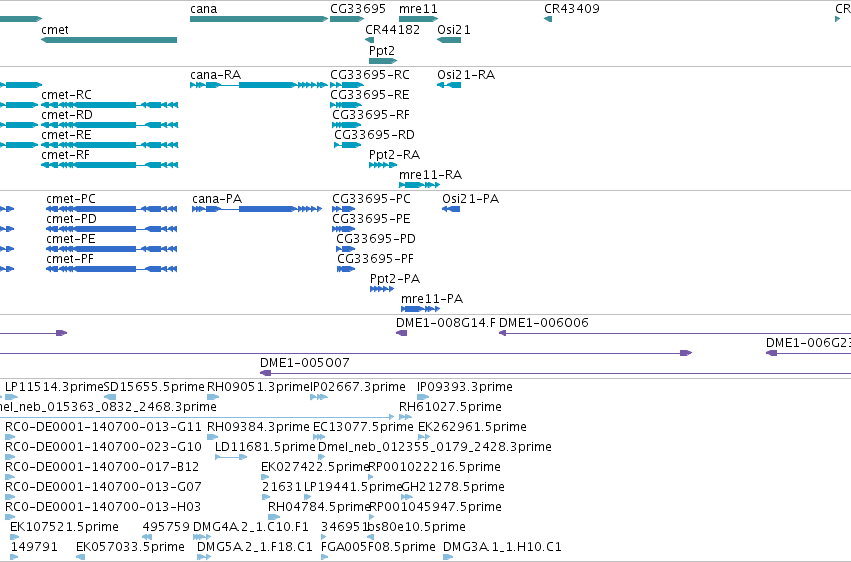Select protein Ppt2-PA glyph
The width and height of the screenshot is (851, 562).
click(382, 289)
